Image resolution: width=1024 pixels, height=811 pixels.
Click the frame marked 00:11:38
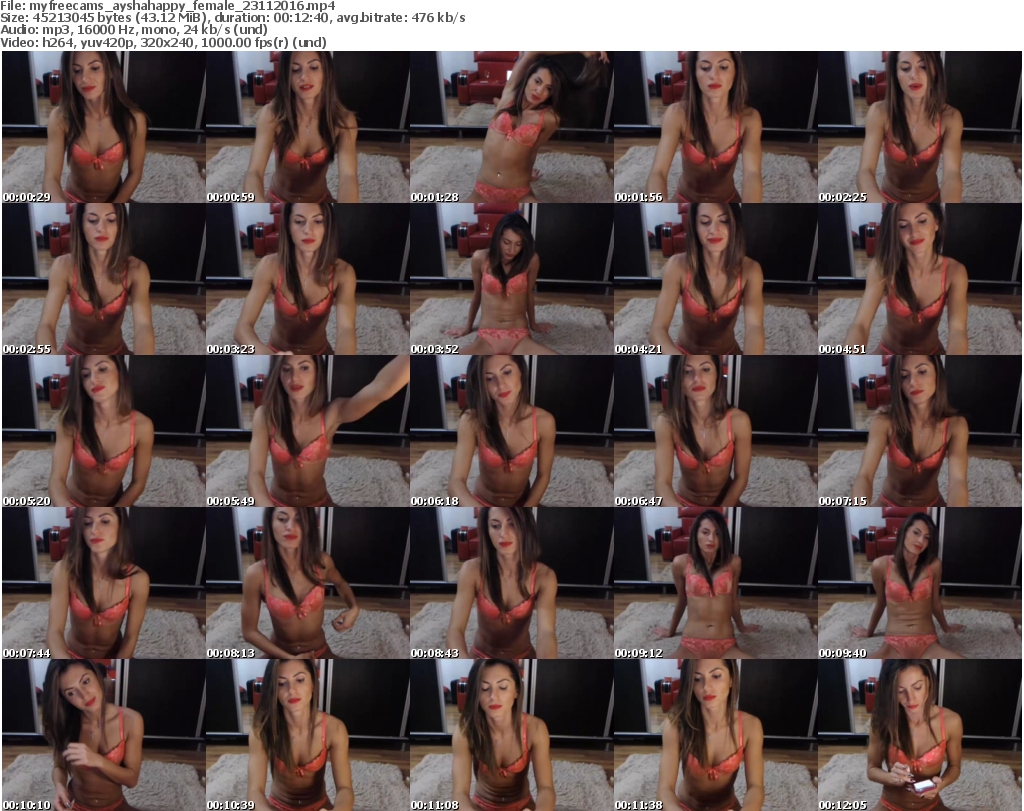(x=715, y=735)
